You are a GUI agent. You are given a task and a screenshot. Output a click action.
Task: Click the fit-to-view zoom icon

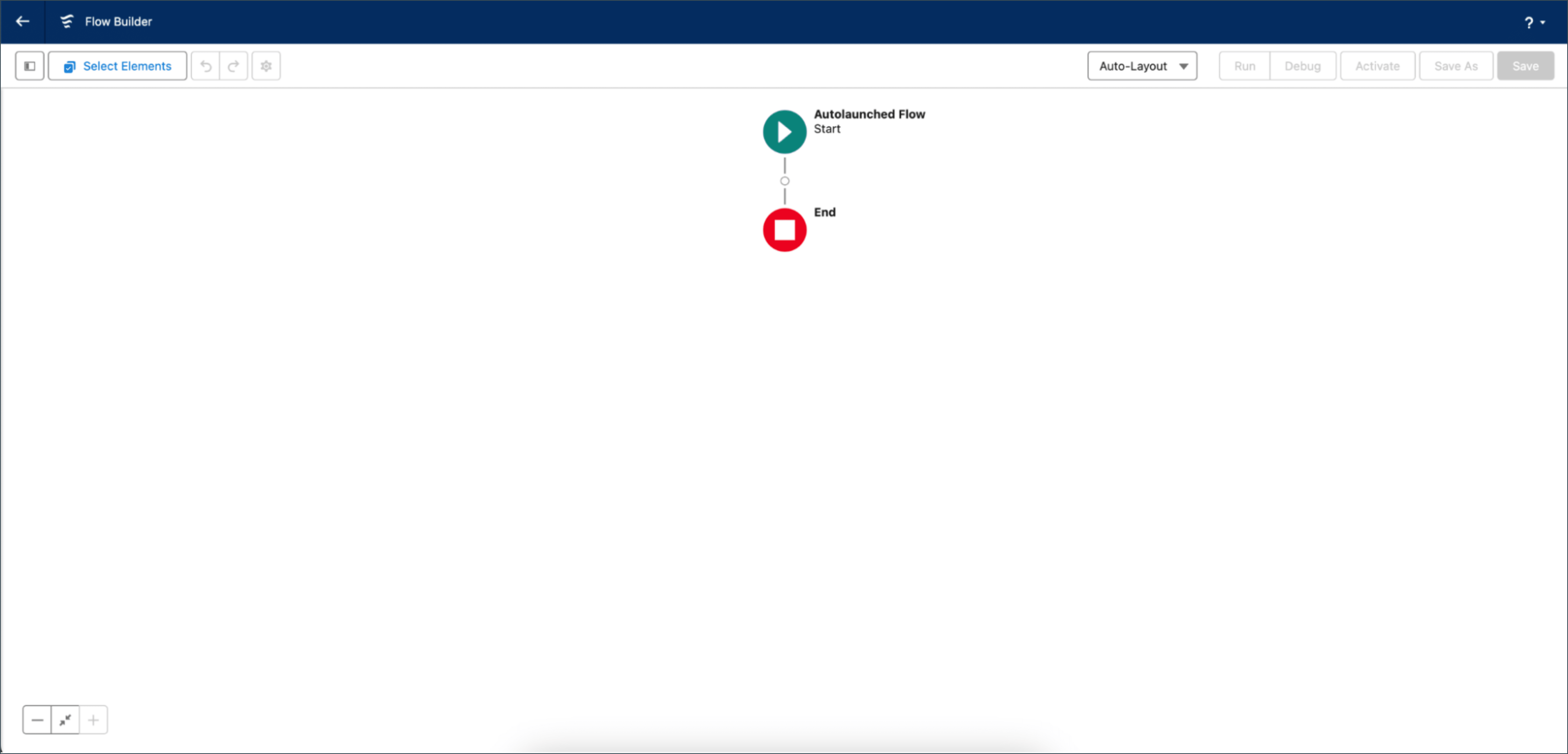[x=65, y=720]
